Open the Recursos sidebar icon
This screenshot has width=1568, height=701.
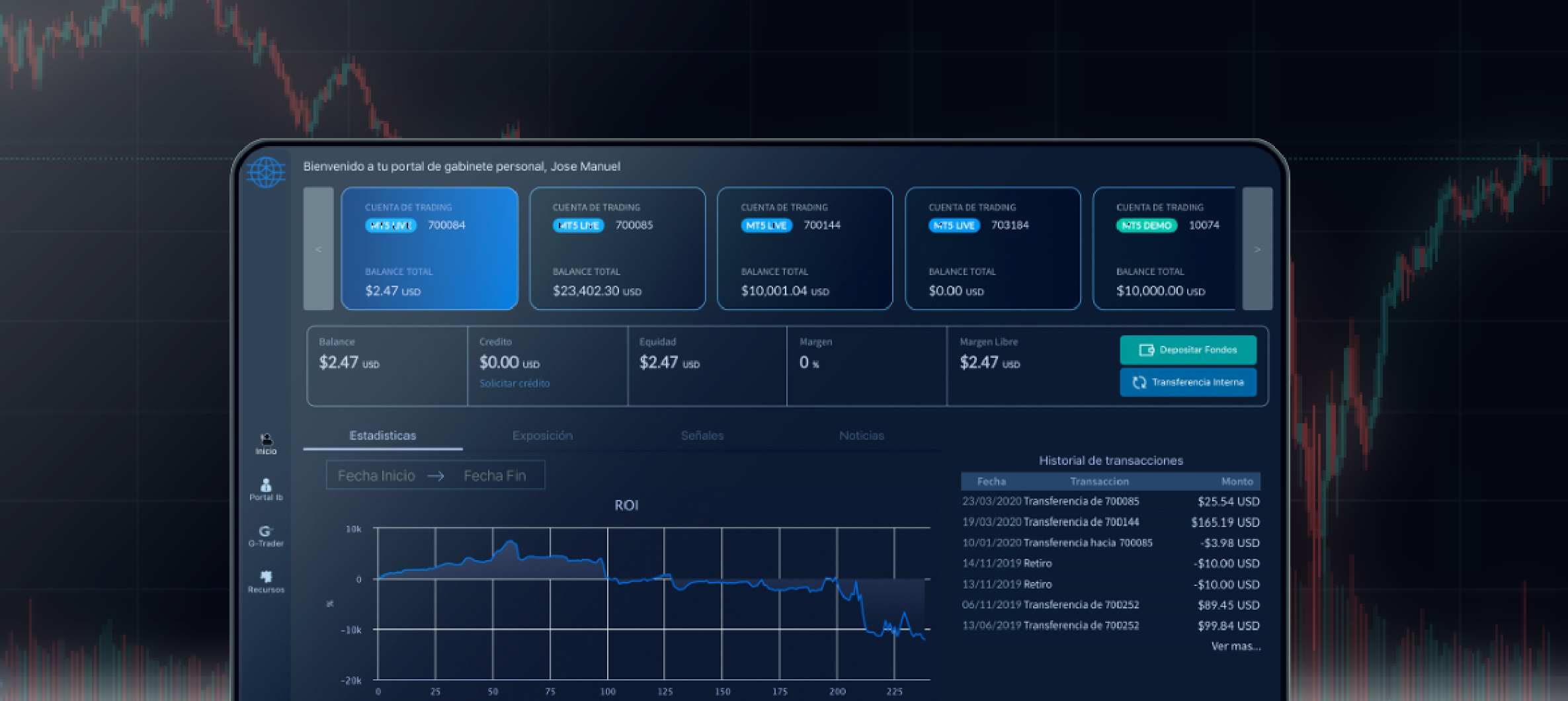tap(266, 582)
